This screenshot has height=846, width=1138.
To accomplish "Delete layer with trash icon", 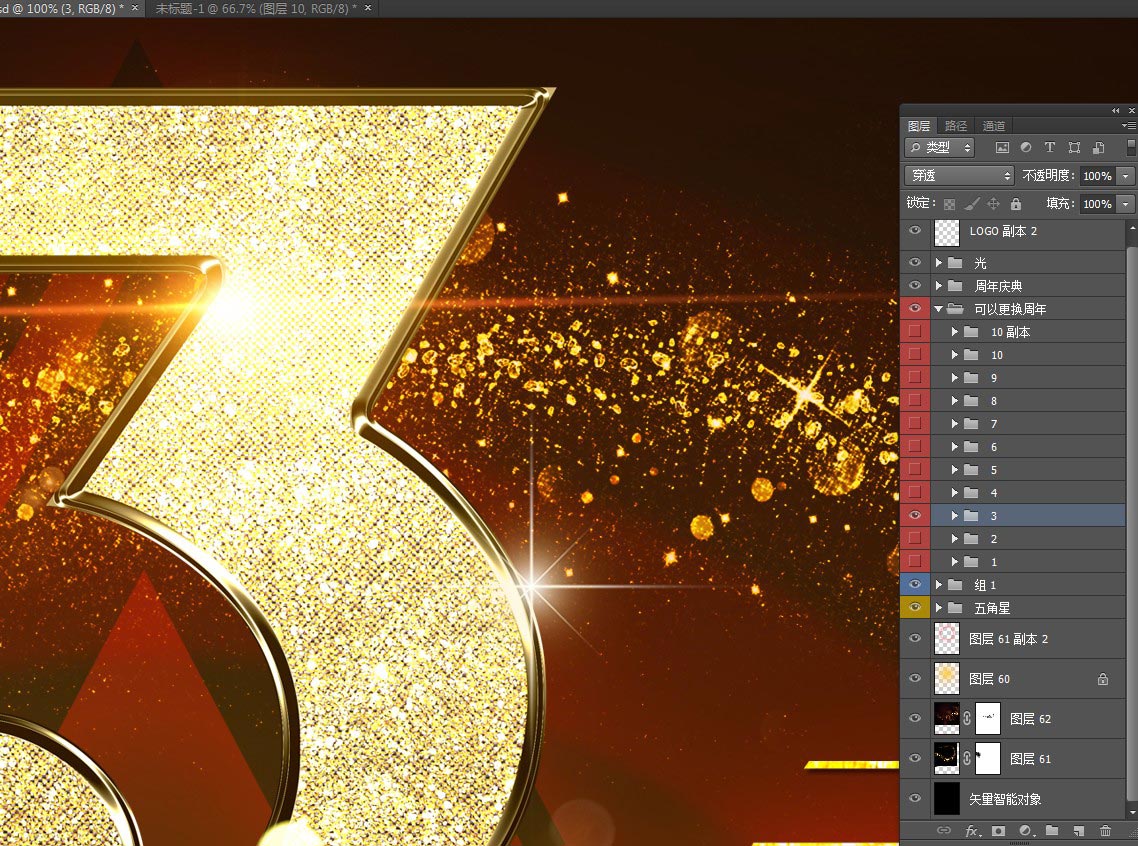I will point(1105,830).
